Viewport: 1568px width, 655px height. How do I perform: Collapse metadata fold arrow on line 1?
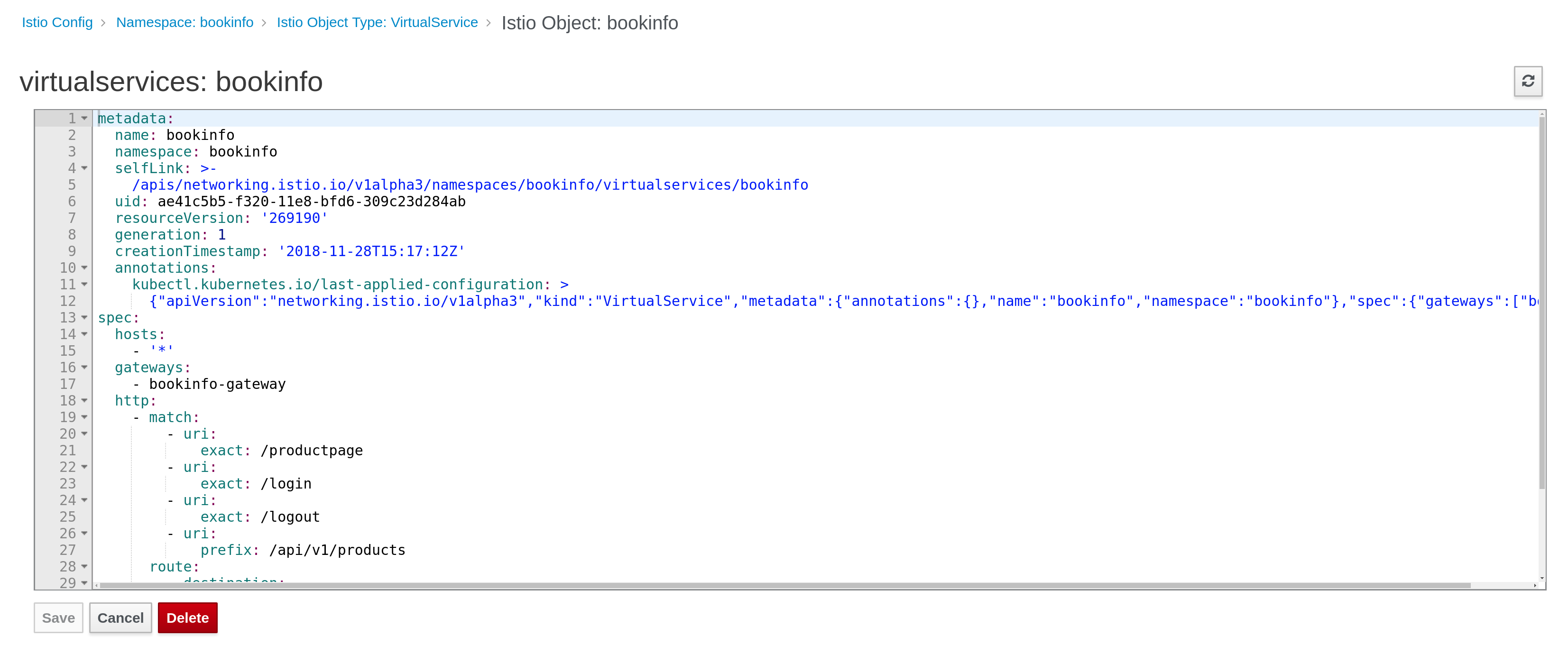tap(84, 118)
